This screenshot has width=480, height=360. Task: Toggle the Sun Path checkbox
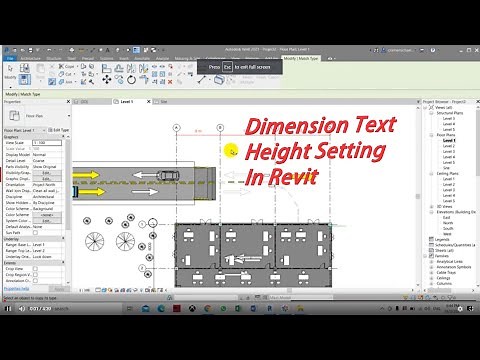coord(35,233)
